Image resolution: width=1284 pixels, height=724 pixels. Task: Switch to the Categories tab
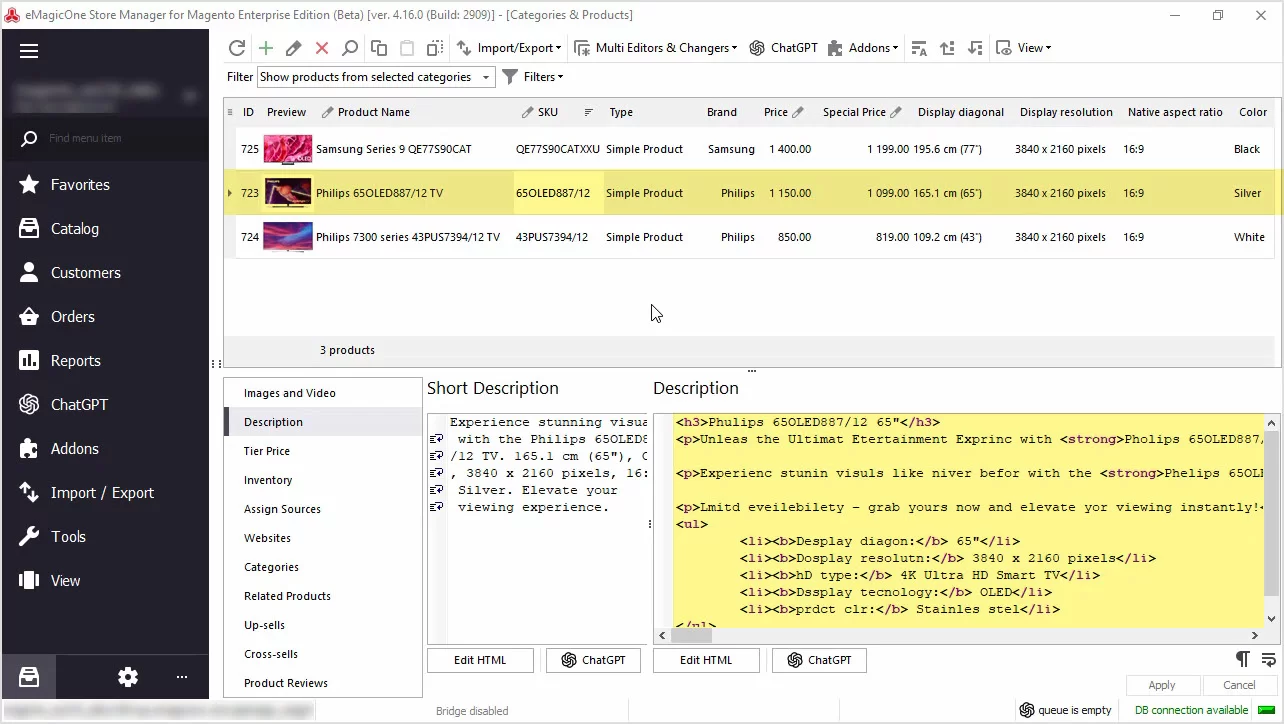pos(323,567)
